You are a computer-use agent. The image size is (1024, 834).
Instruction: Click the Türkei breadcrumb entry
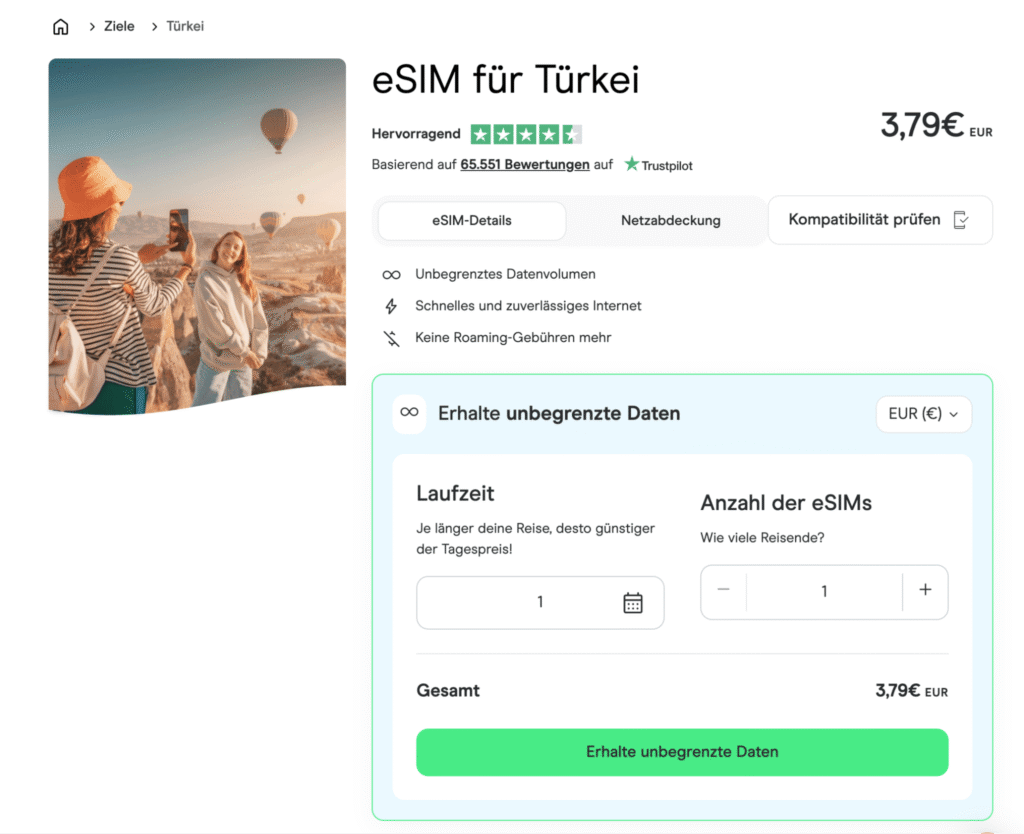(183, 26)
